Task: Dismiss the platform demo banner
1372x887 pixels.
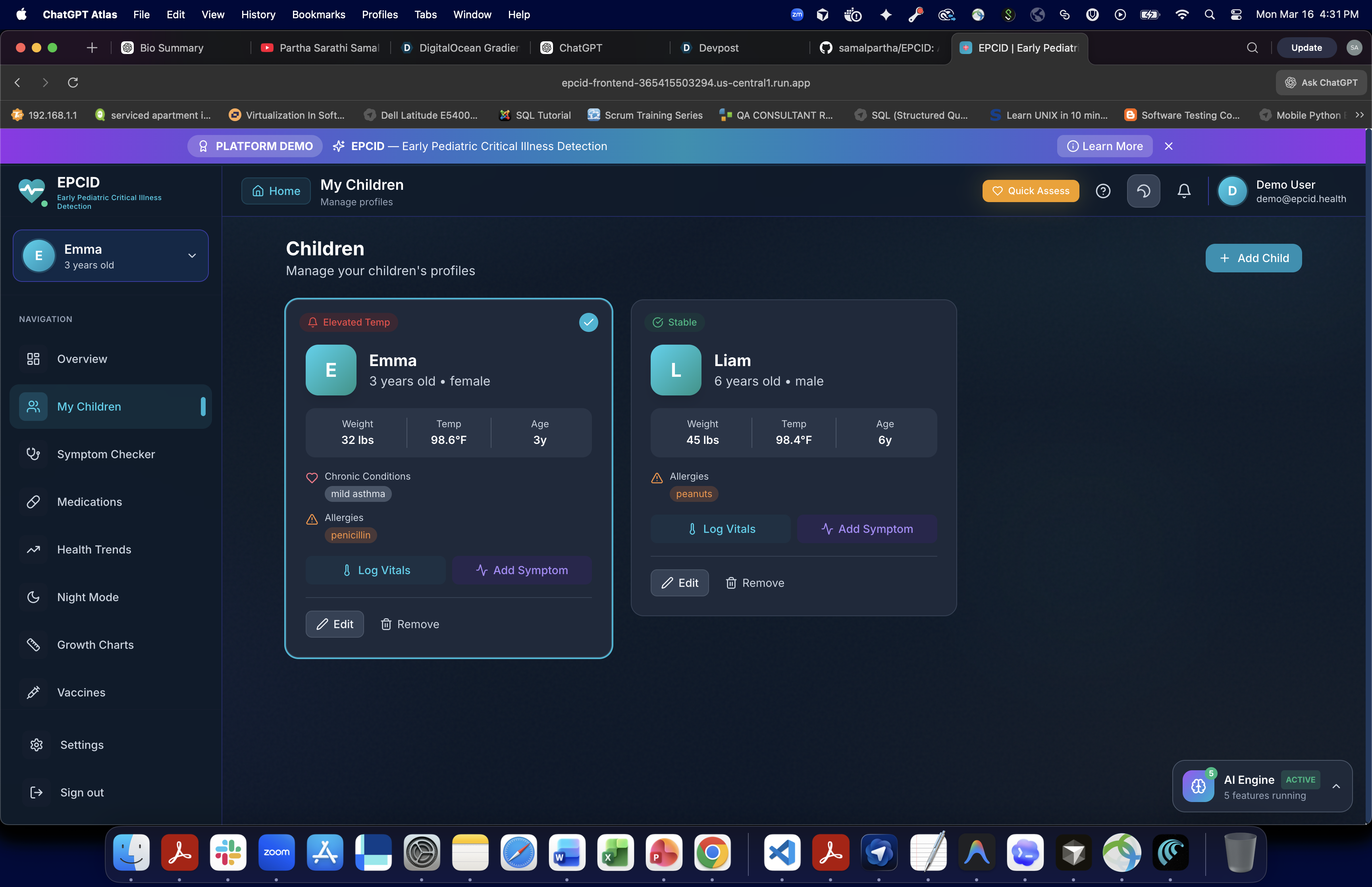Action: (1168, 146)
